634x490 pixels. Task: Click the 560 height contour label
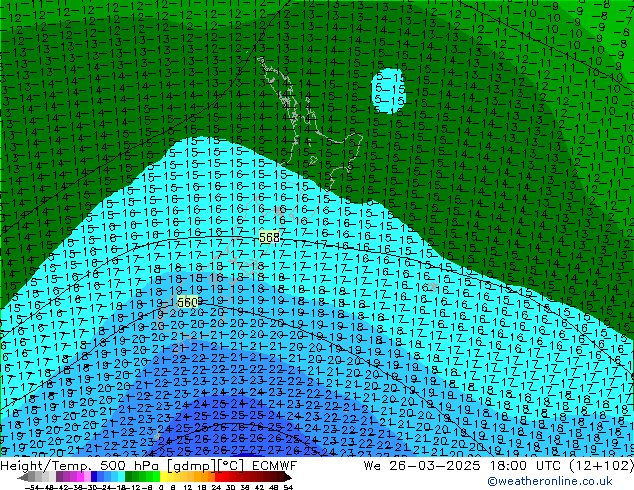pos(188,302)
